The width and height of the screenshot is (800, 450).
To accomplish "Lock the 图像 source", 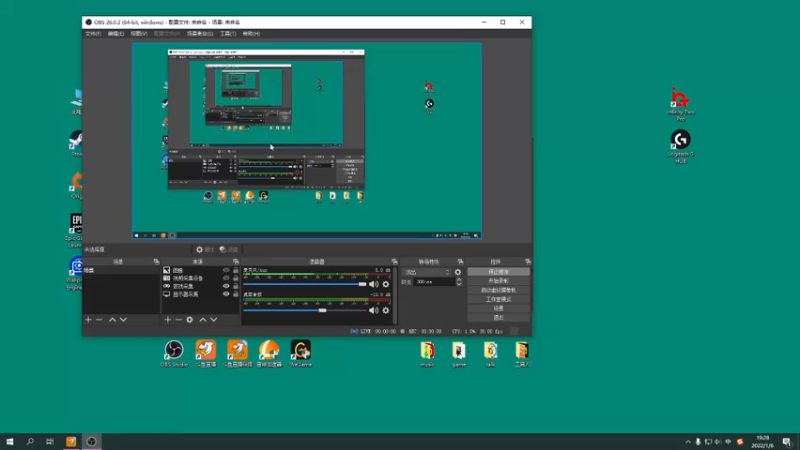I will (x=236, y=270).
